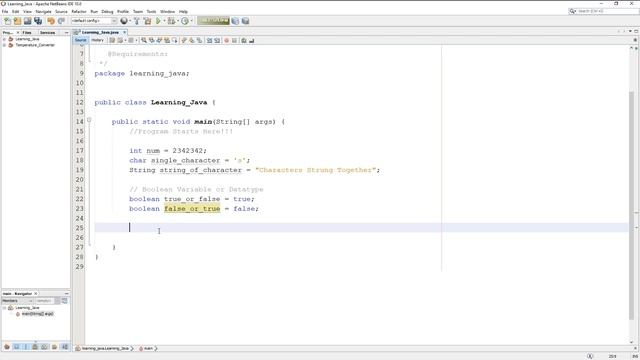640x360 pixels.
Task: Click the Shift Line Left icon
Action: coord(209,40)
